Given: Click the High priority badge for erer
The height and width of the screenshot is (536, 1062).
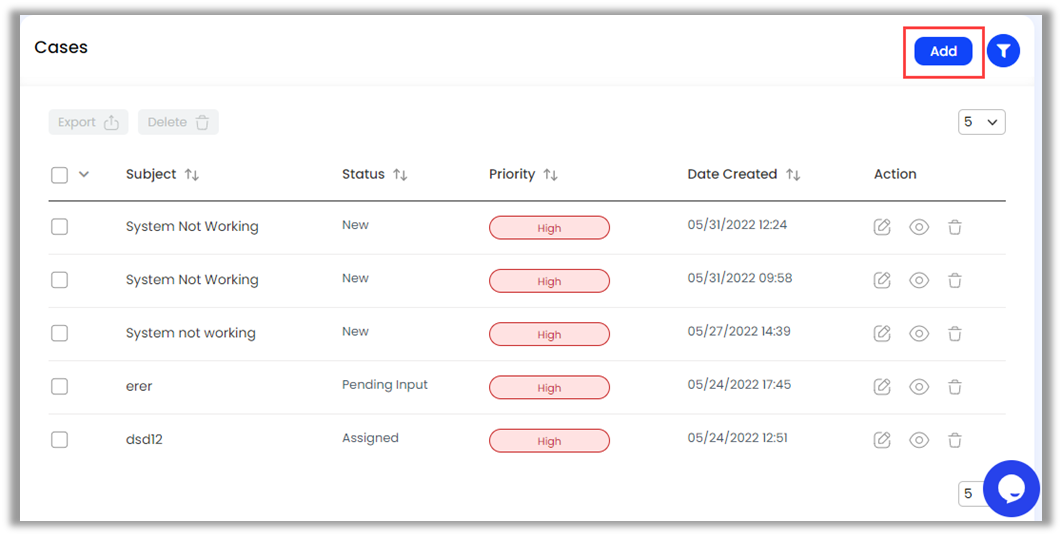Looking at the screenshot, I should coord(549,388).
